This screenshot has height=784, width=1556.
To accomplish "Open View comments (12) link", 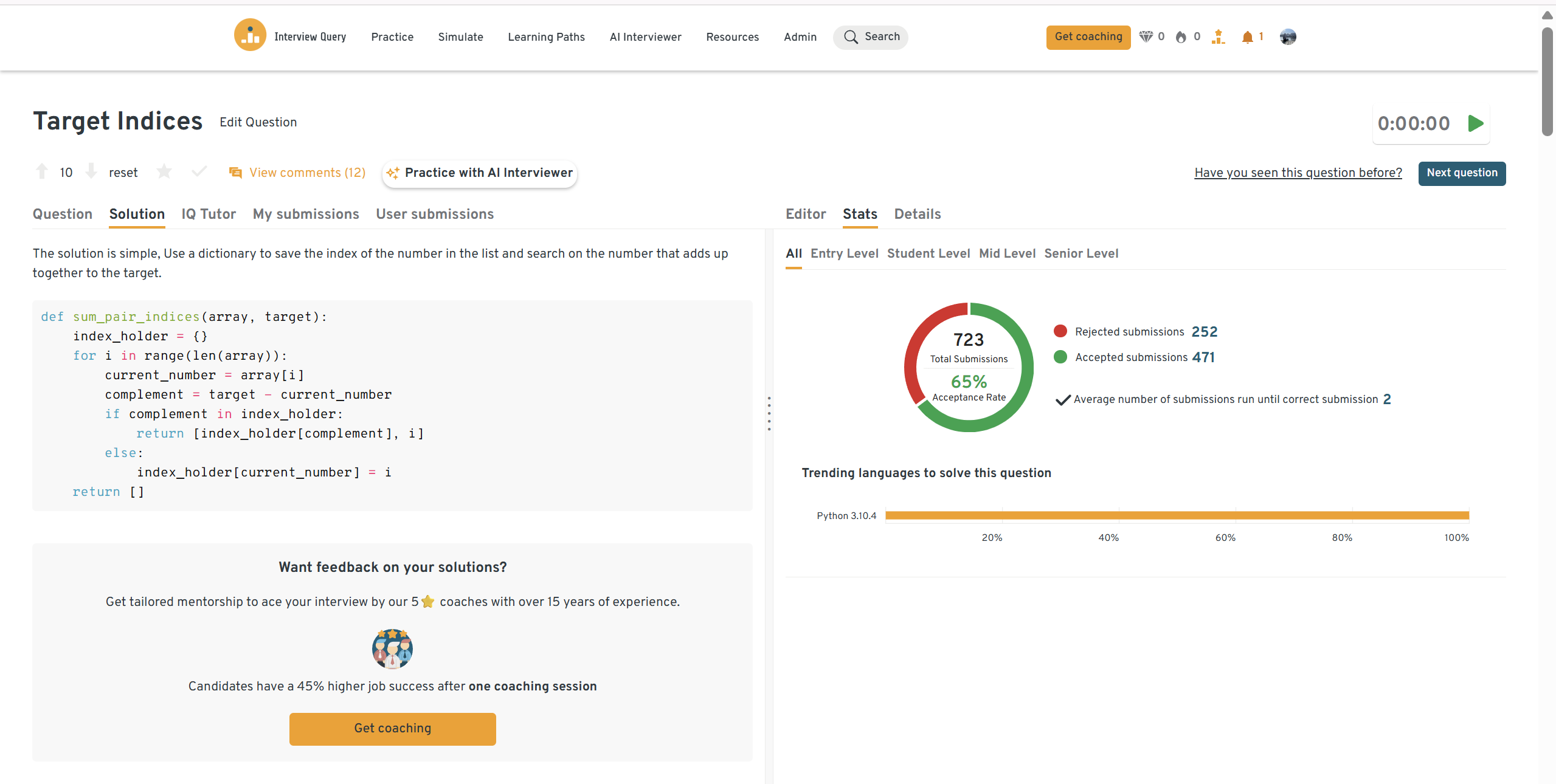I will pyautogui.click(x=307, y=173).
